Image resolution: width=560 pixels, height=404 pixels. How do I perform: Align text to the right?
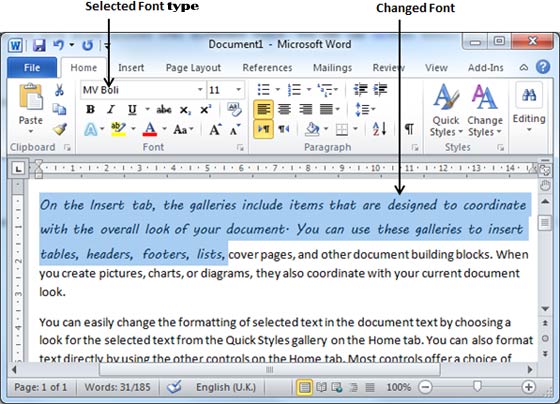point(305,109)
